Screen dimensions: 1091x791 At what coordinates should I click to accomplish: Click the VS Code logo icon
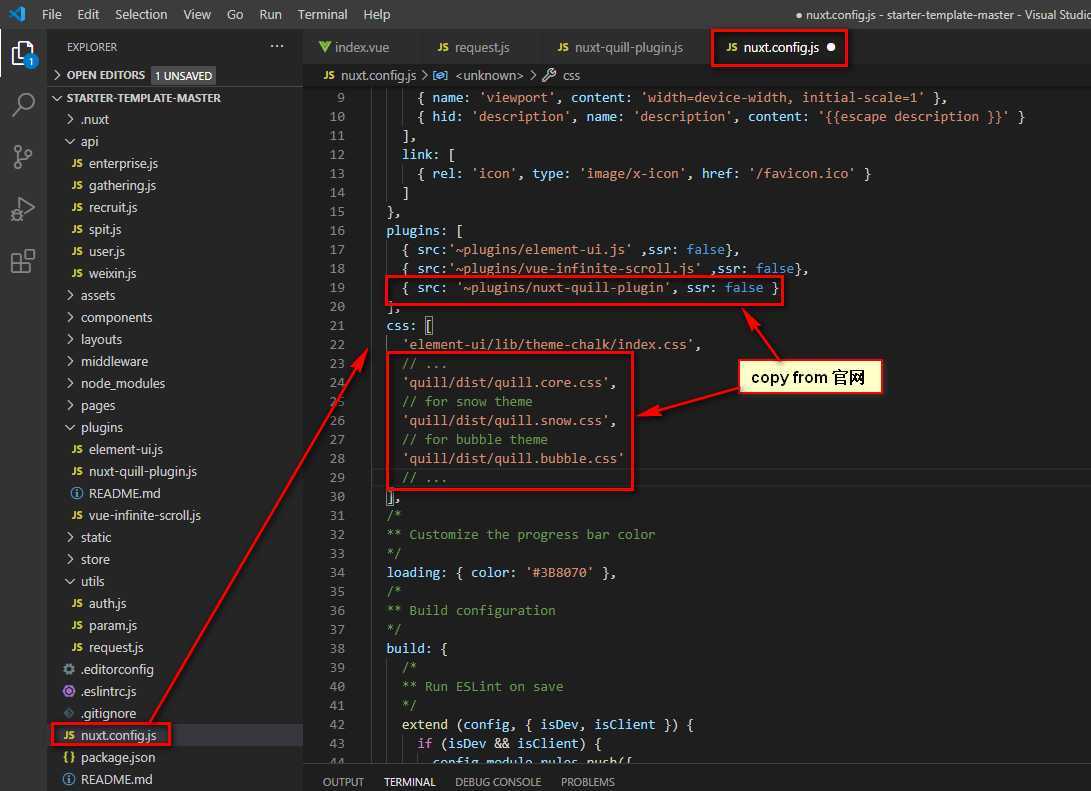pos(17,14)
